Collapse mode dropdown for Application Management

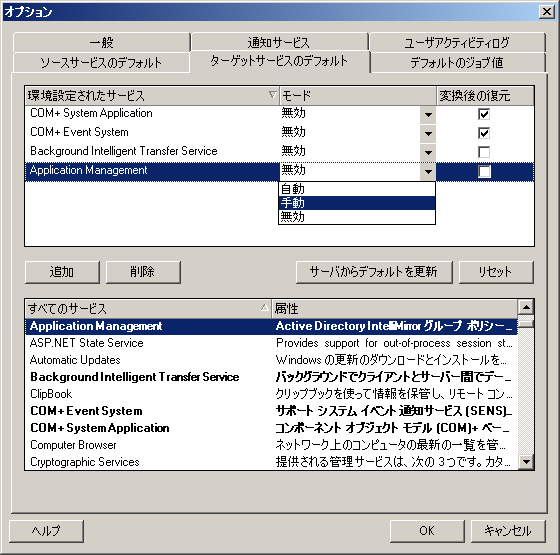(x=428, y=172)
